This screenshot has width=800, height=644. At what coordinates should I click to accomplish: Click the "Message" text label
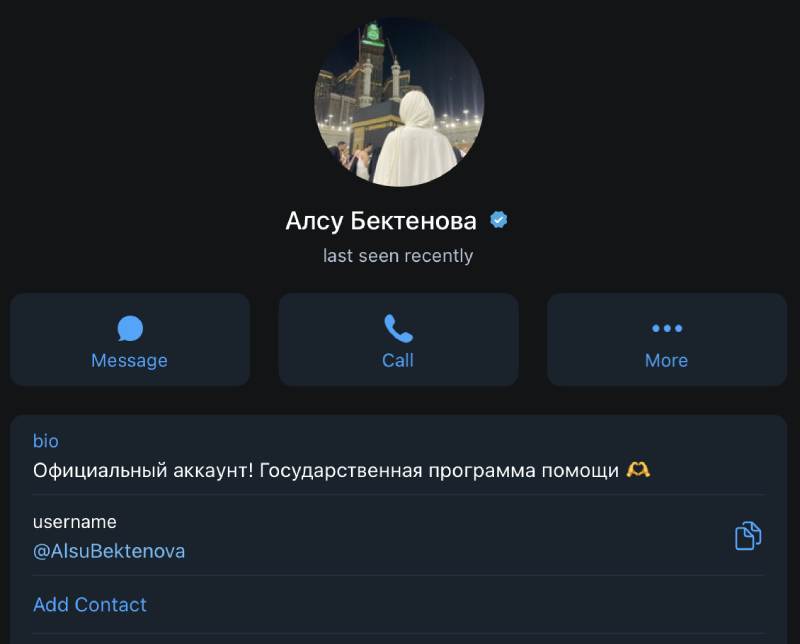pos(129,360)
